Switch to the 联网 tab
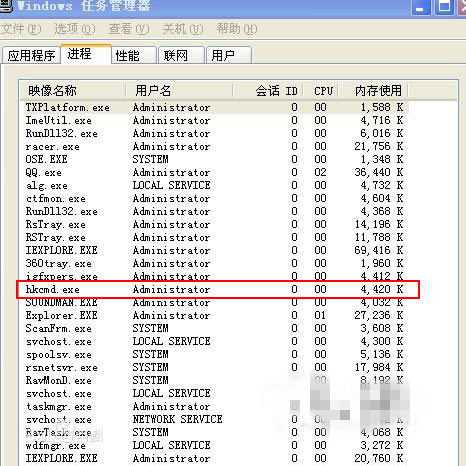The height and width of the screenshot is (466, 466). tap(181, 55)
